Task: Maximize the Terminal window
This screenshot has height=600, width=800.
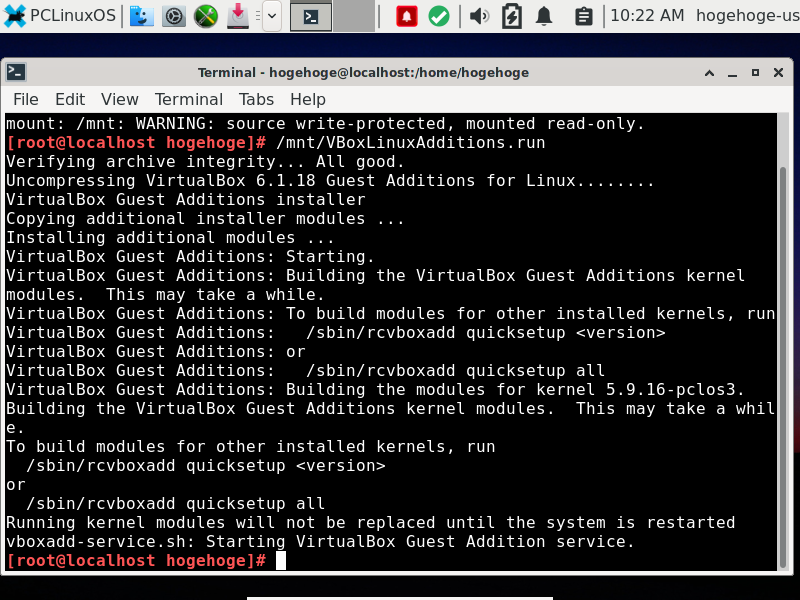Action: coord(756,73)
